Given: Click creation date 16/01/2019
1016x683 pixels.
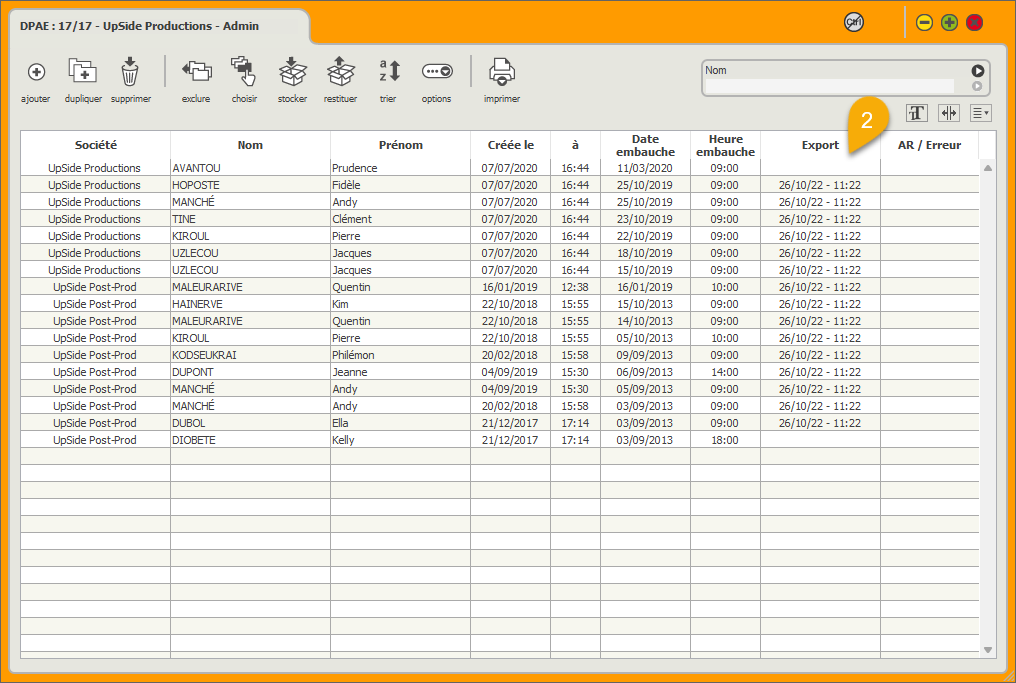Looking at the screenshot, I should [510, 287].
